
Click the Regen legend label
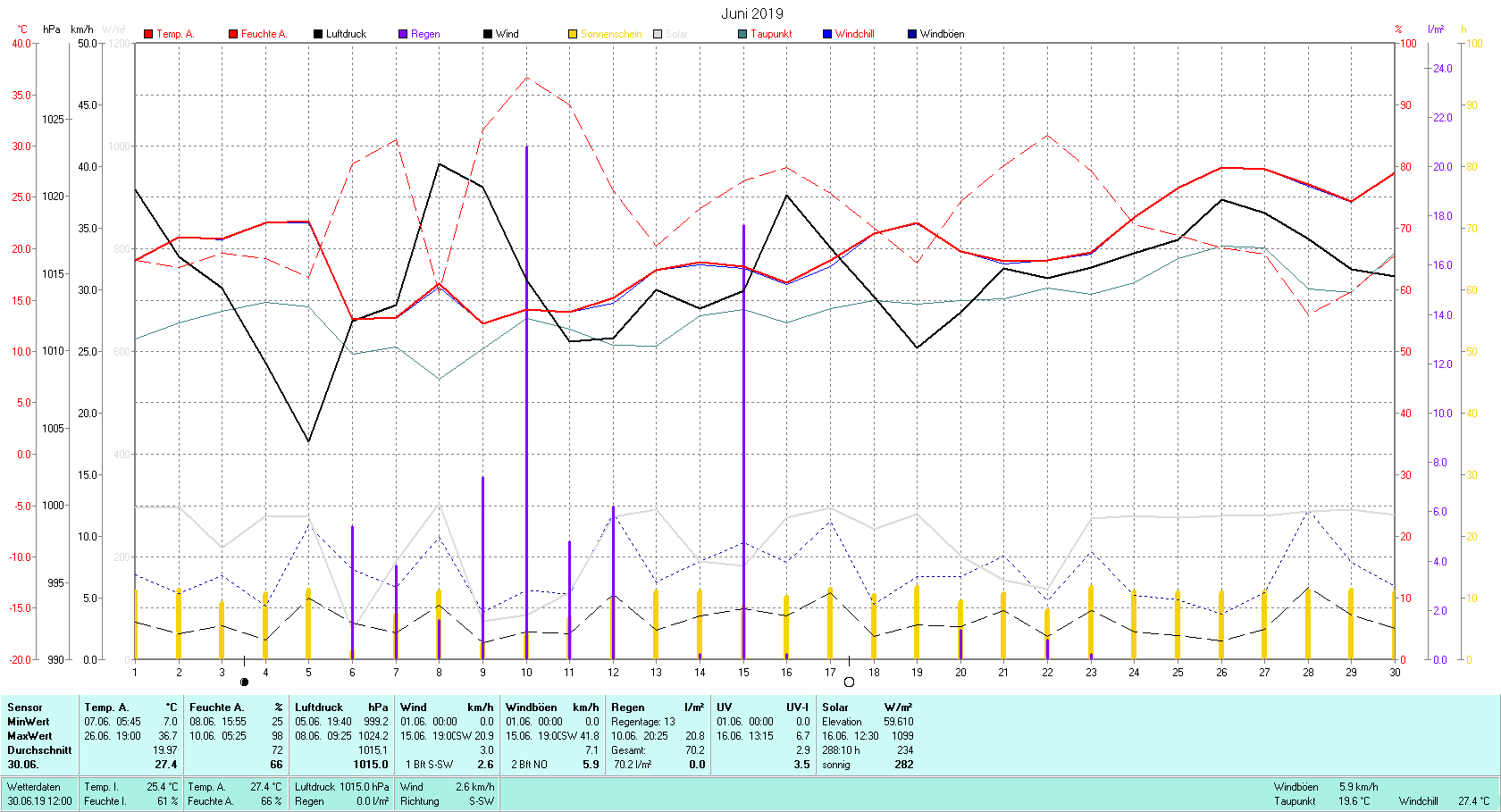pyautogui.click(x=425, y=34)
